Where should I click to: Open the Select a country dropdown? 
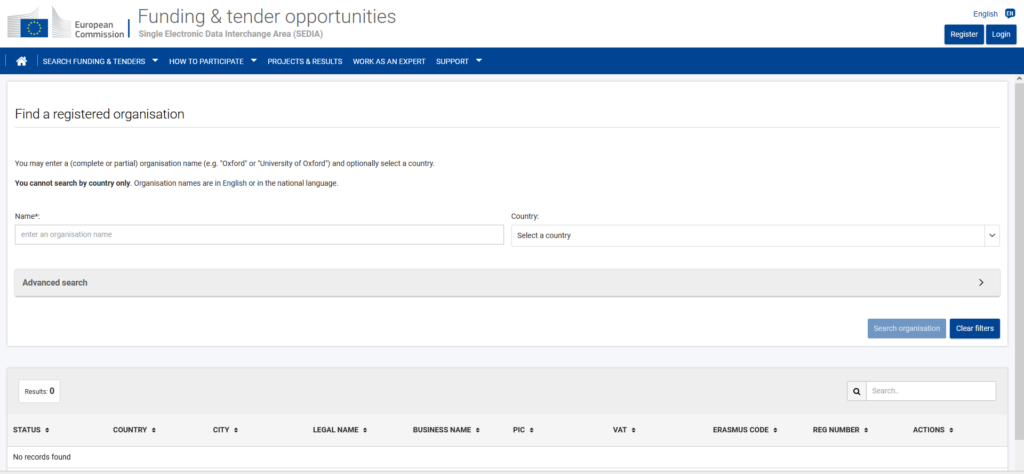[x=755, y=236]
